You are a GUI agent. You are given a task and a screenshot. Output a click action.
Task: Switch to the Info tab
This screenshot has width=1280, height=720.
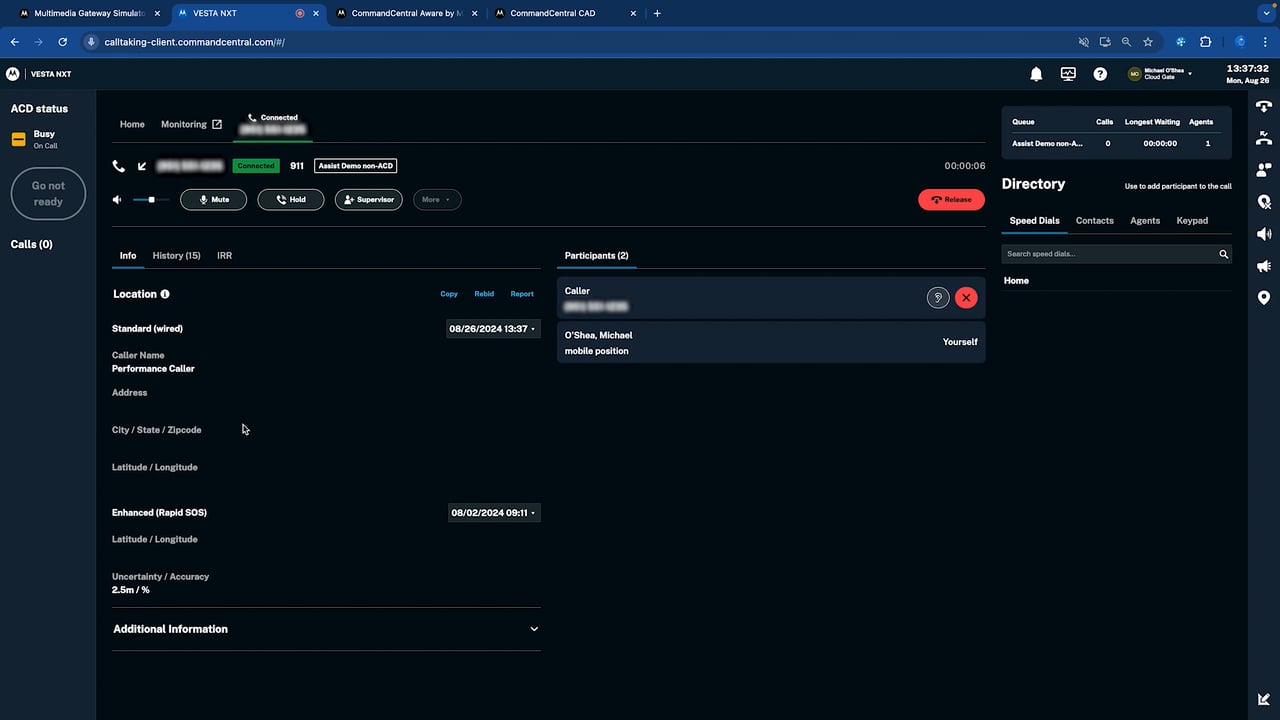pyautogui.click(x=128, y=256)
